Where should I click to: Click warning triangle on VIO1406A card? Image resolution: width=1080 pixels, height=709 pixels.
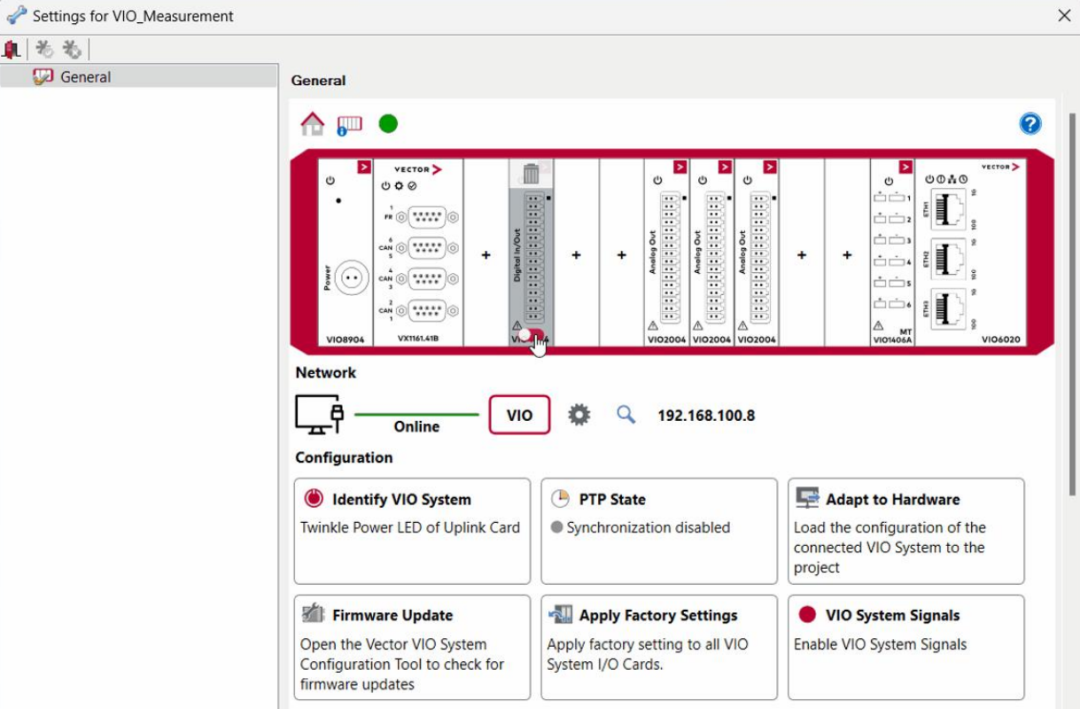coord(878,325)
